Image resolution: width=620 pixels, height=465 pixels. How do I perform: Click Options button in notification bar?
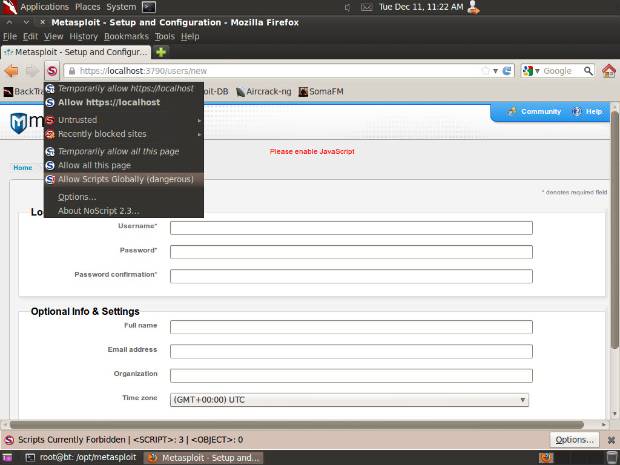(x=575, y=439)
